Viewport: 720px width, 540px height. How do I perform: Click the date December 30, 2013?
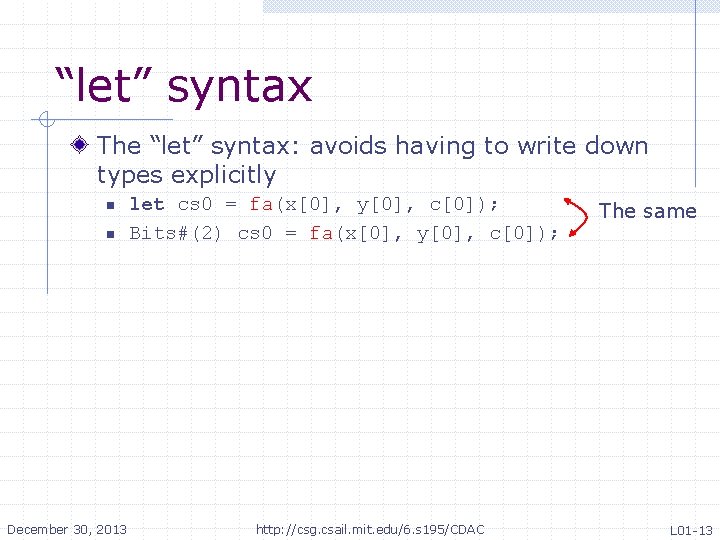click(x=67, y=529)
